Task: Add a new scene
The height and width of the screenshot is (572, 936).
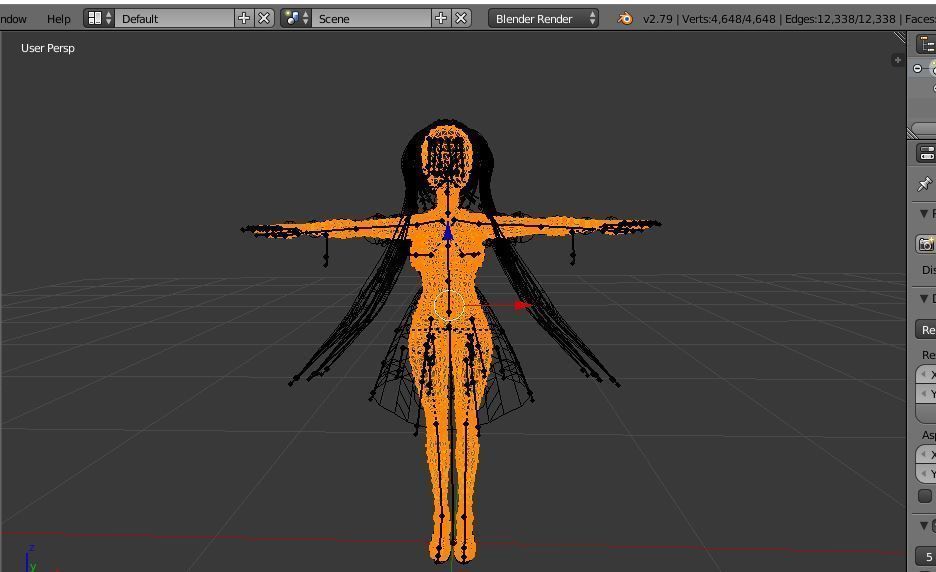Action: point(441,19)
